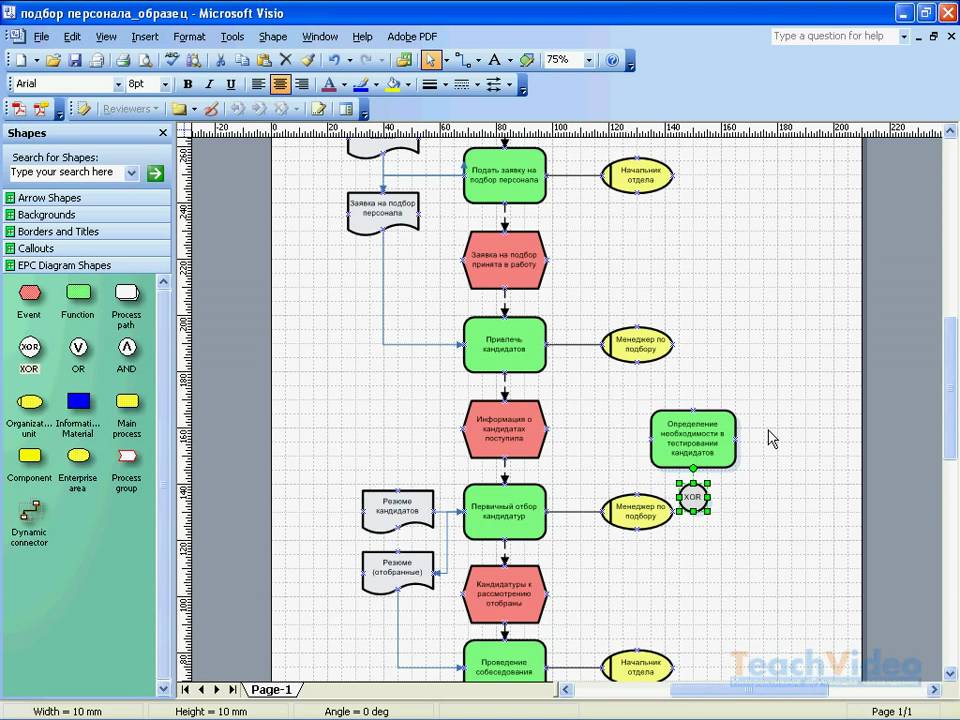The image size is (960, 720).
Task: Select the XOR shape on the canvas
Action: coord(693,497)
